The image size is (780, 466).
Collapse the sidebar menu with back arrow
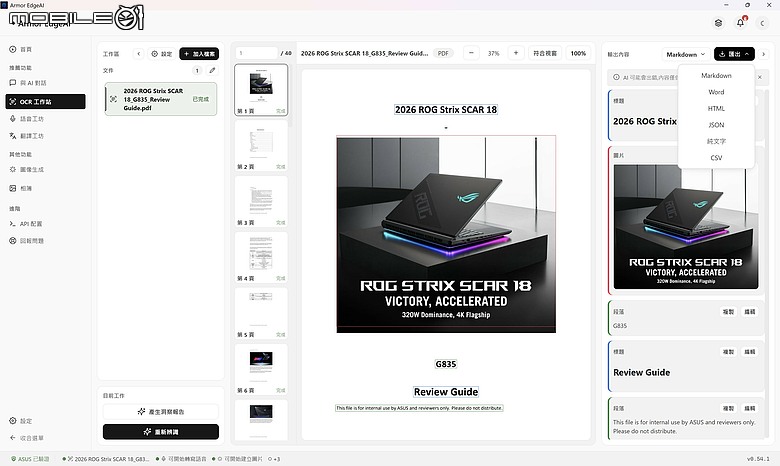27,438
